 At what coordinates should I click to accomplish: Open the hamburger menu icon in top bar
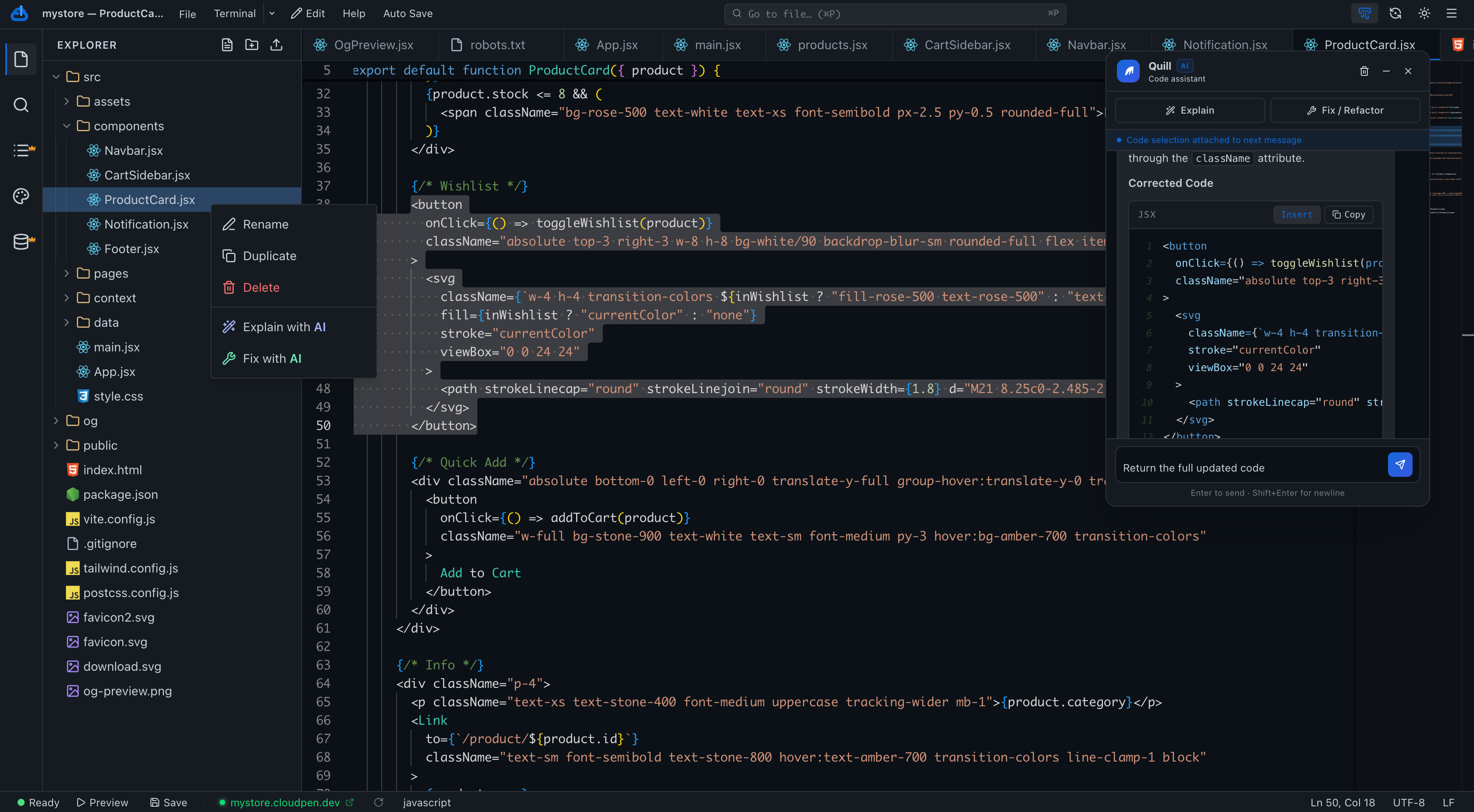click(x=1452, y=13)
